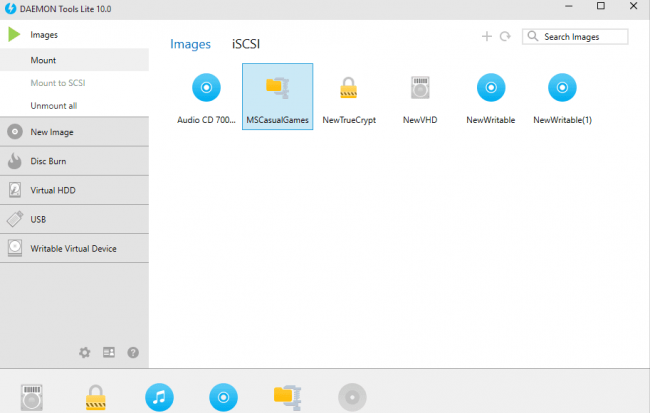
Task: Add an image with the plus icon
Action: (x=487, y=36)
